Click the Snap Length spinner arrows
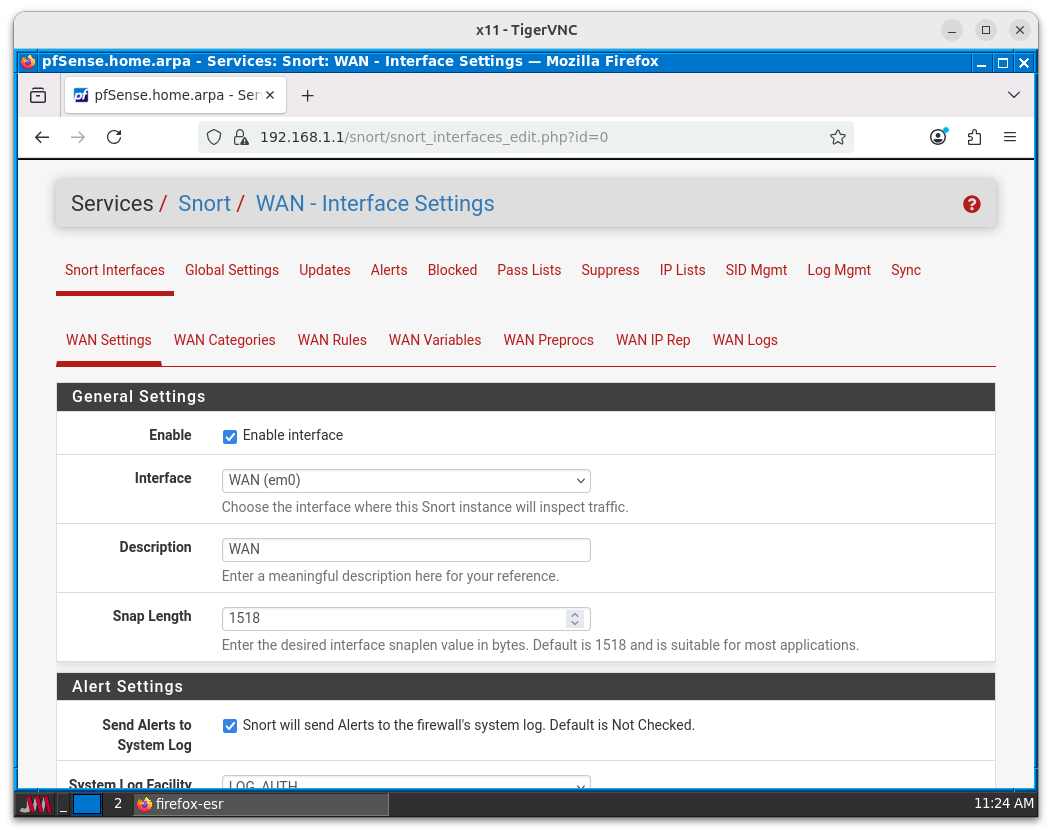The height and width of the screenshot is (834, 1052). click(574, 619)
